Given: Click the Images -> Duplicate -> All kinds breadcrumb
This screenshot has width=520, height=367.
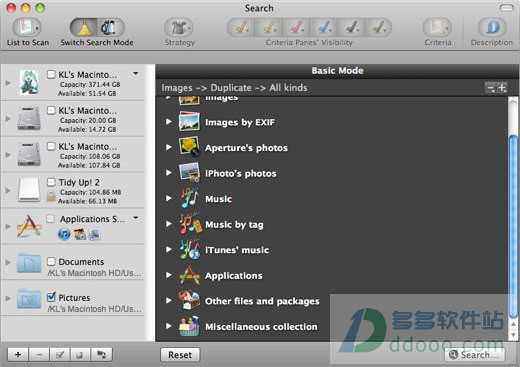Looking at the screenshot, I should click(234, 88).
